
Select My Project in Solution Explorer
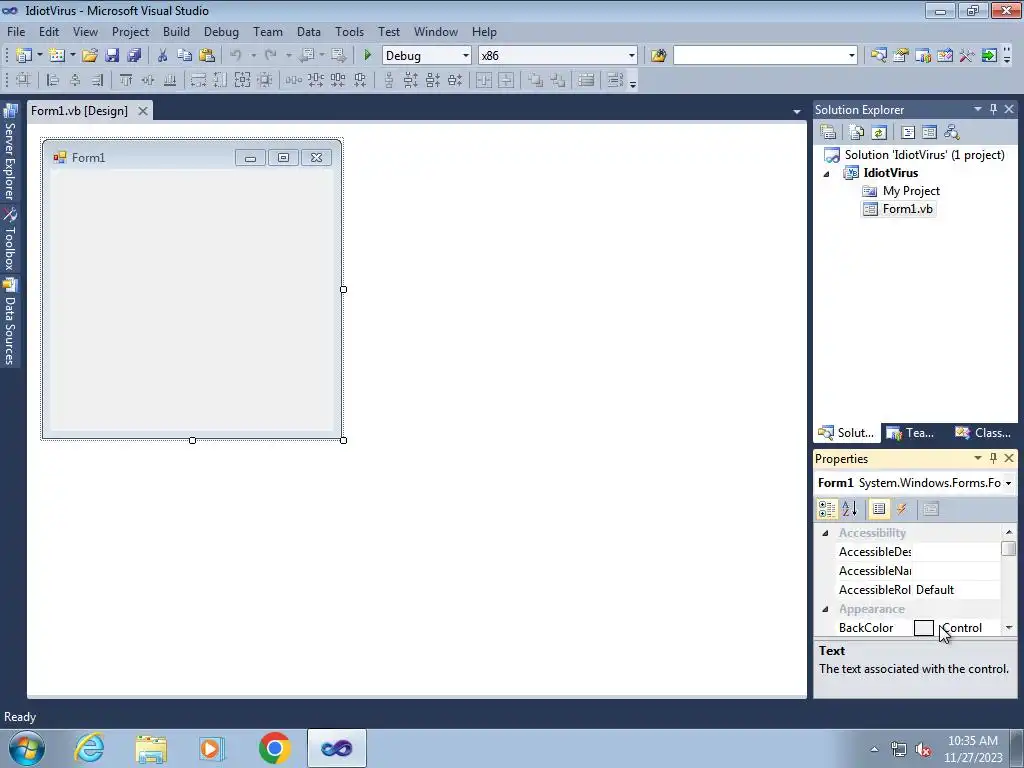[x=910, y=191]
